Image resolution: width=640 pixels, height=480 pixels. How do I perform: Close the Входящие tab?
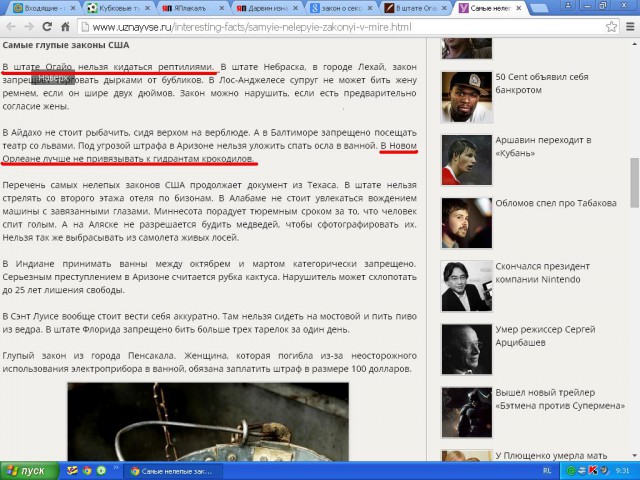[73, 8]
